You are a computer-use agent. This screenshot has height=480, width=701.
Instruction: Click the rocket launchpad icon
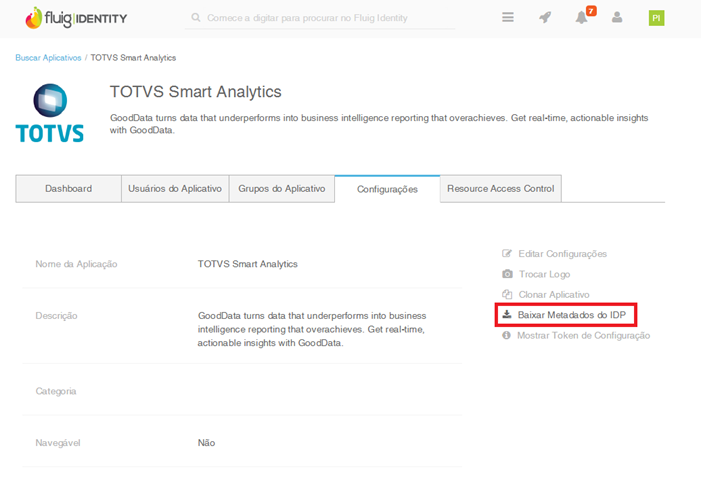(x=545, y=17)
